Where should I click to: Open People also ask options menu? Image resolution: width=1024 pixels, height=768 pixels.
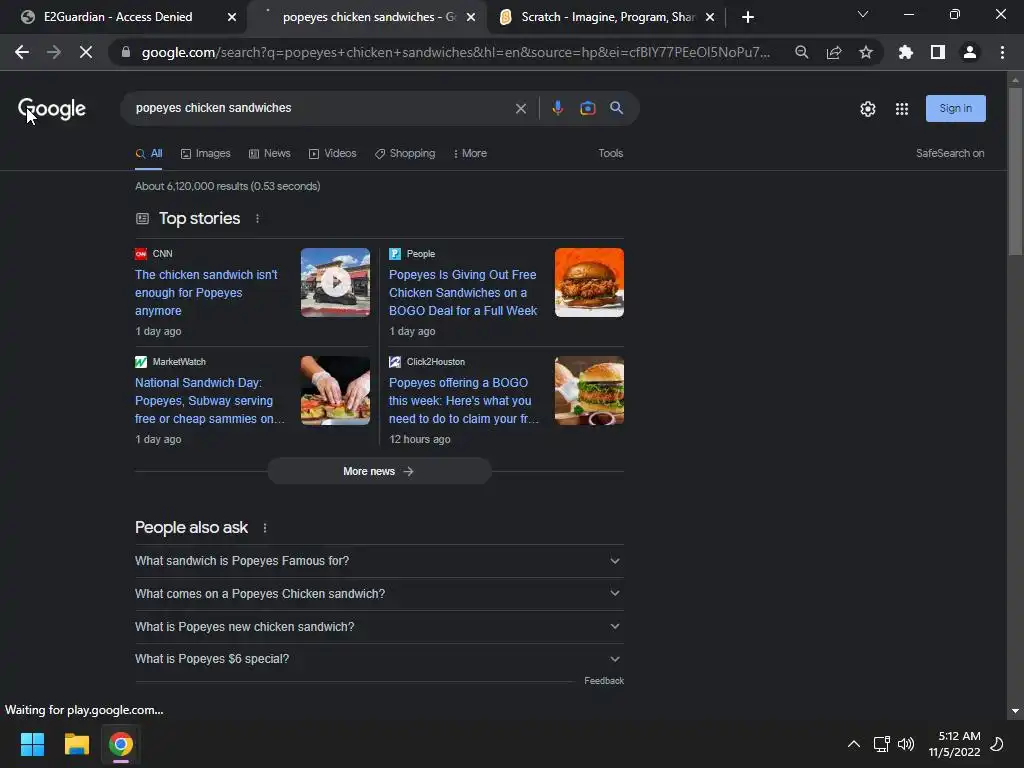click(x=264, y=528)
